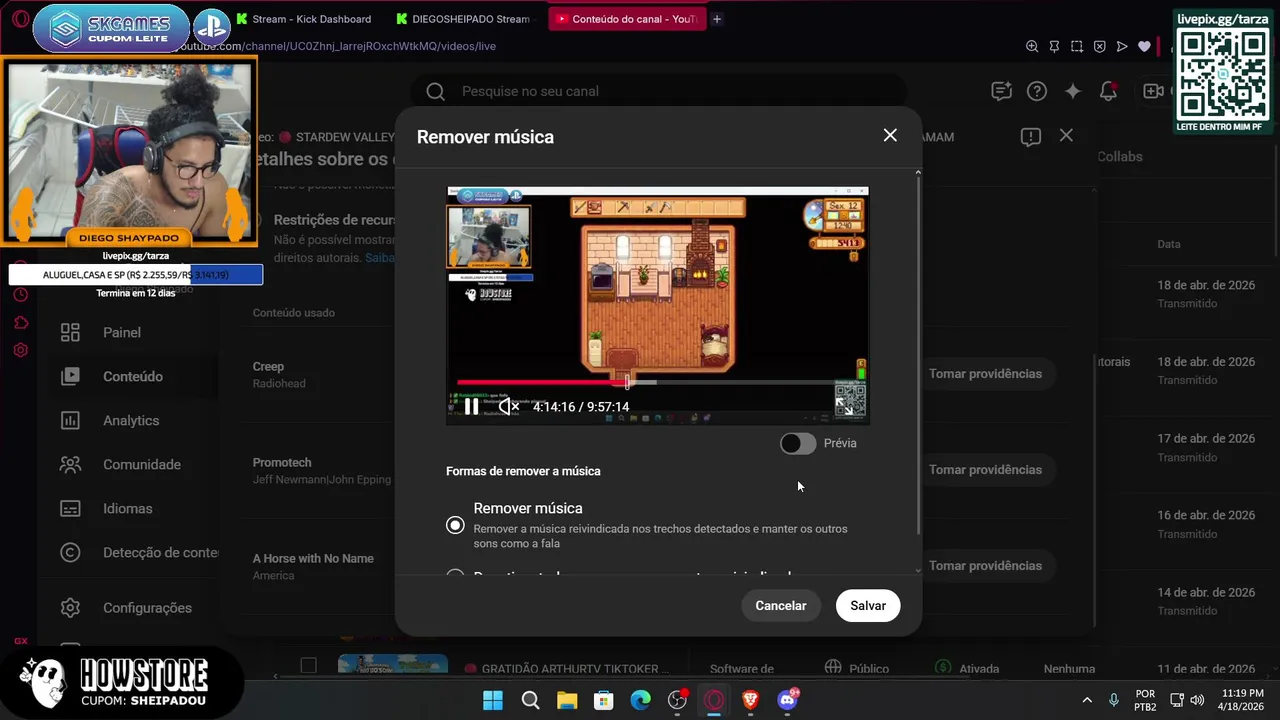
Task: Click Tomar providências for A Horse with No Name
Action: [985, 565]
